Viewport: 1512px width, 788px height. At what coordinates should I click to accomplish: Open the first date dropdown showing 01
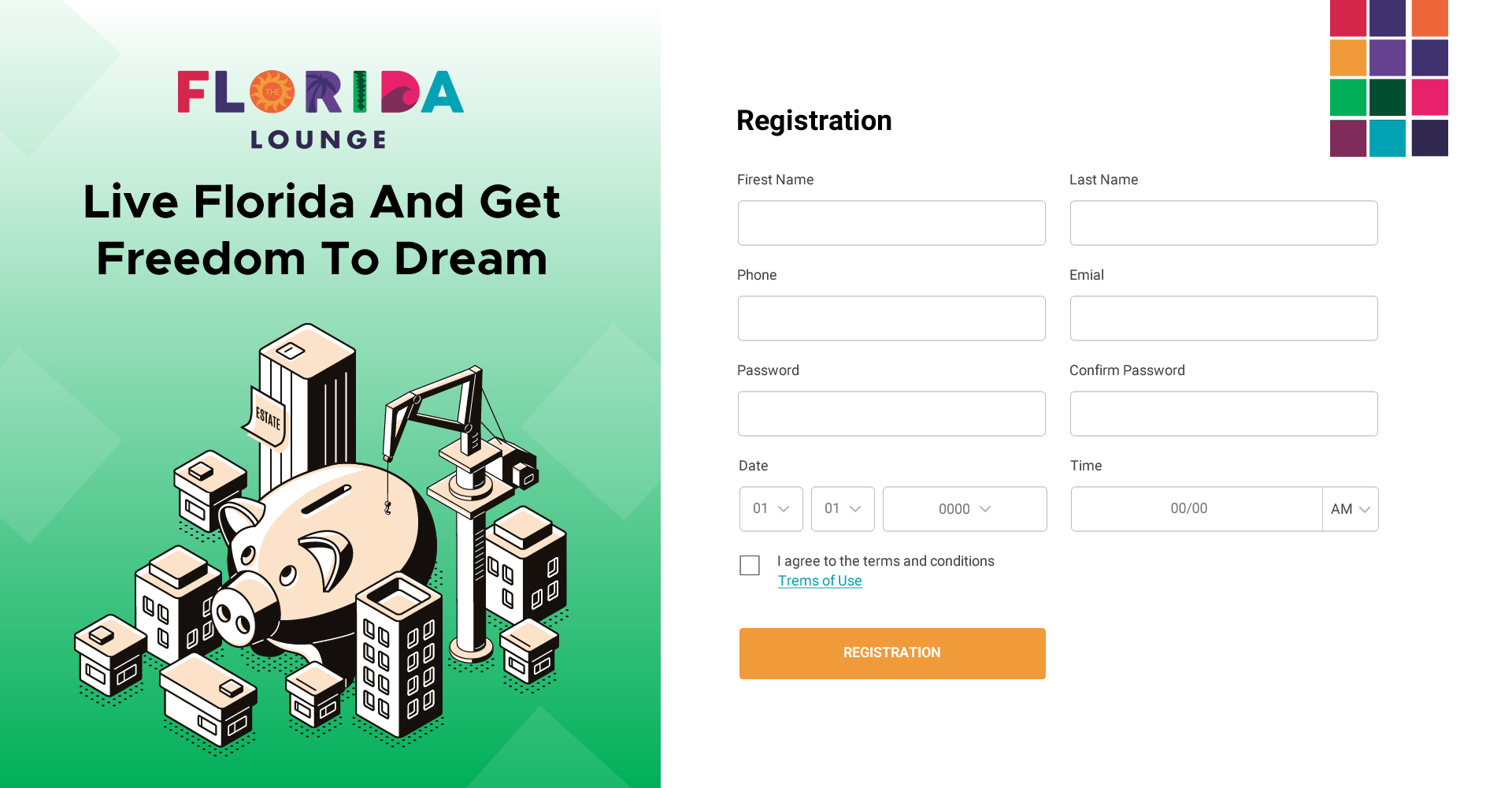point(771,509)
